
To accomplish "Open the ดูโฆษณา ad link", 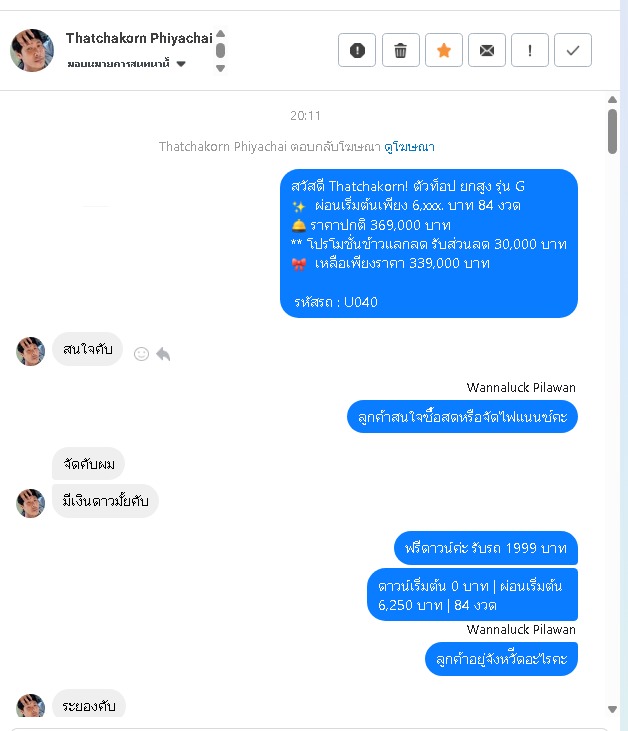I will click(x=409, y=147).
